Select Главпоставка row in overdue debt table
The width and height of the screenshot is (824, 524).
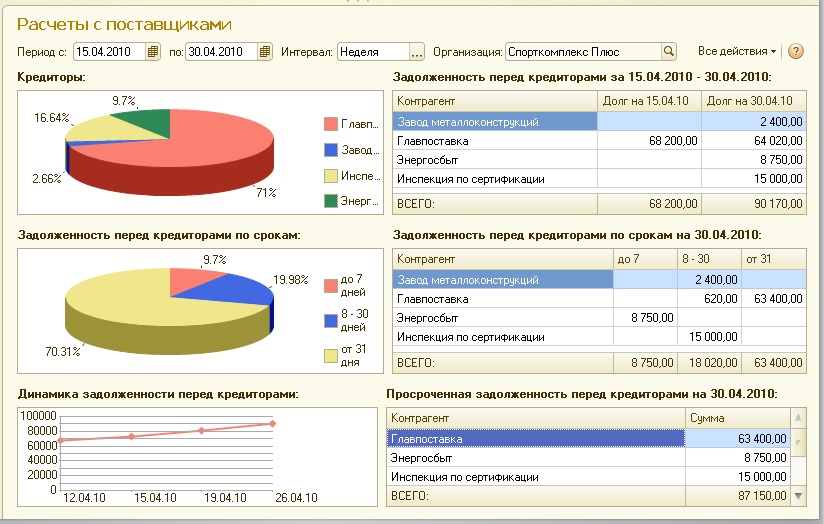pos(588,439)
